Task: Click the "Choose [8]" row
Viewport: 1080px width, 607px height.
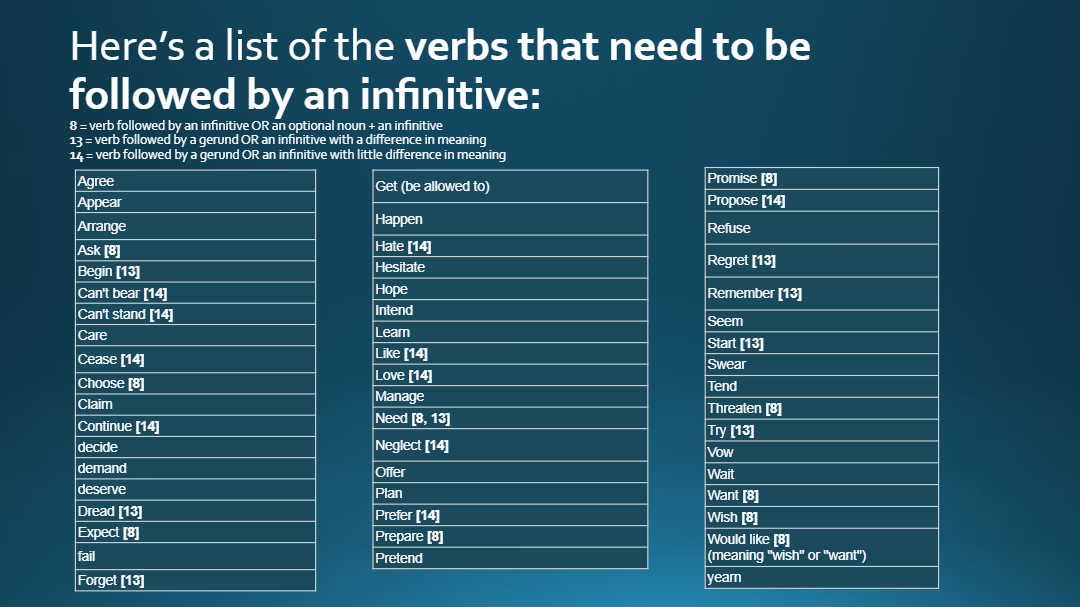Action: point(195,383)
